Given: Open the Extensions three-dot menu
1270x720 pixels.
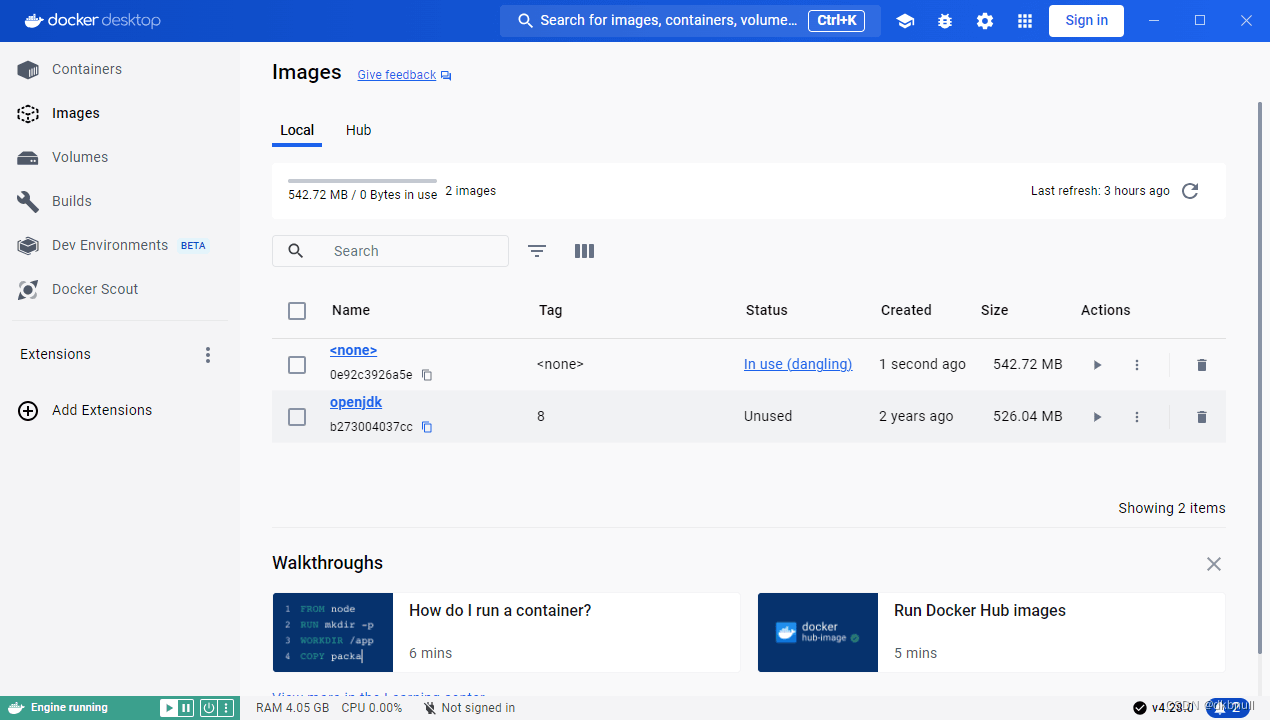Looking at the screenshot, I should point(208,355).
